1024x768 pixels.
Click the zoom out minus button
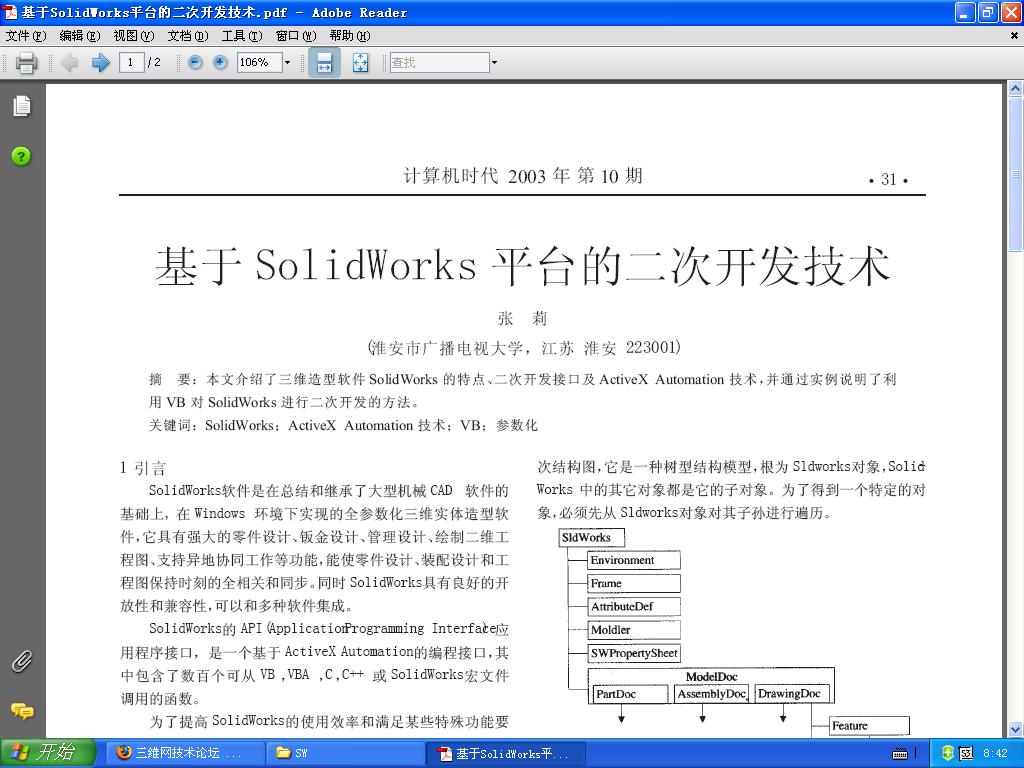tap(195, 63)
